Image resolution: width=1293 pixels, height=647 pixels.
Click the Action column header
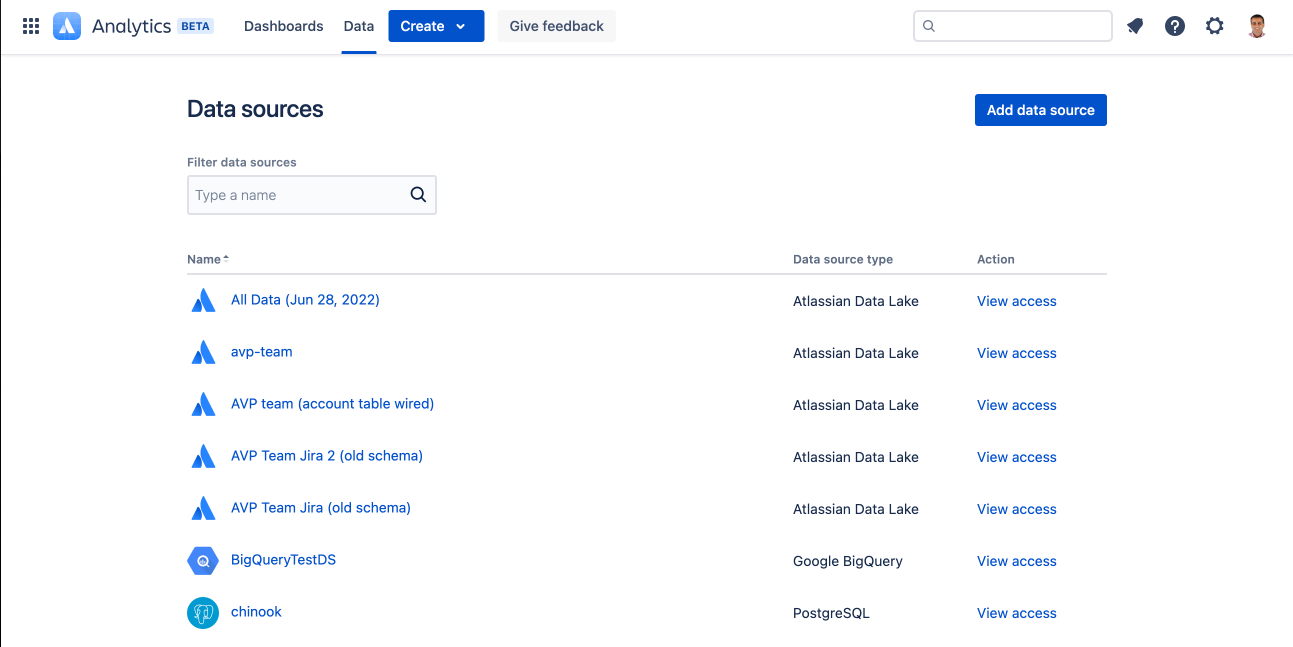(996, 259)
